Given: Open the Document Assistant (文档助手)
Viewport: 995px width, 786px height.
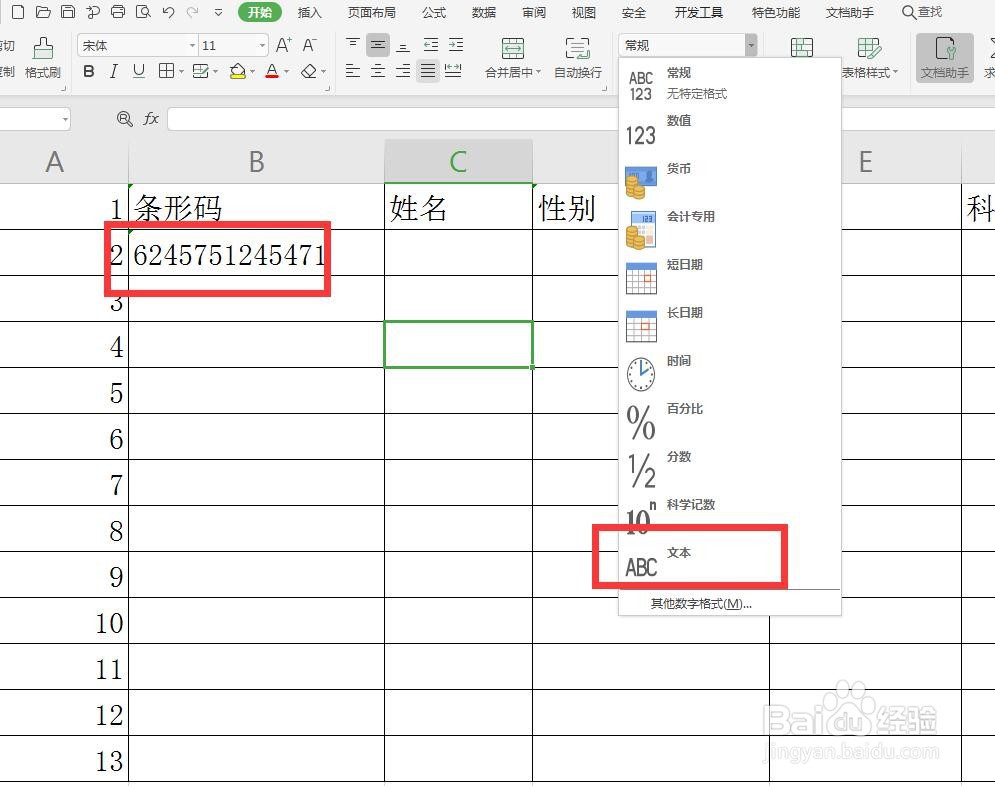Looking at the screenshot, I should (943, 57).
